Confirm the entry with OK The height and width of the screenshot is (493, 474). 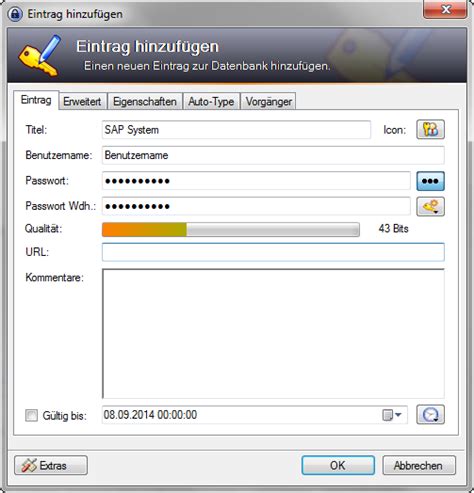pos(338,465)
